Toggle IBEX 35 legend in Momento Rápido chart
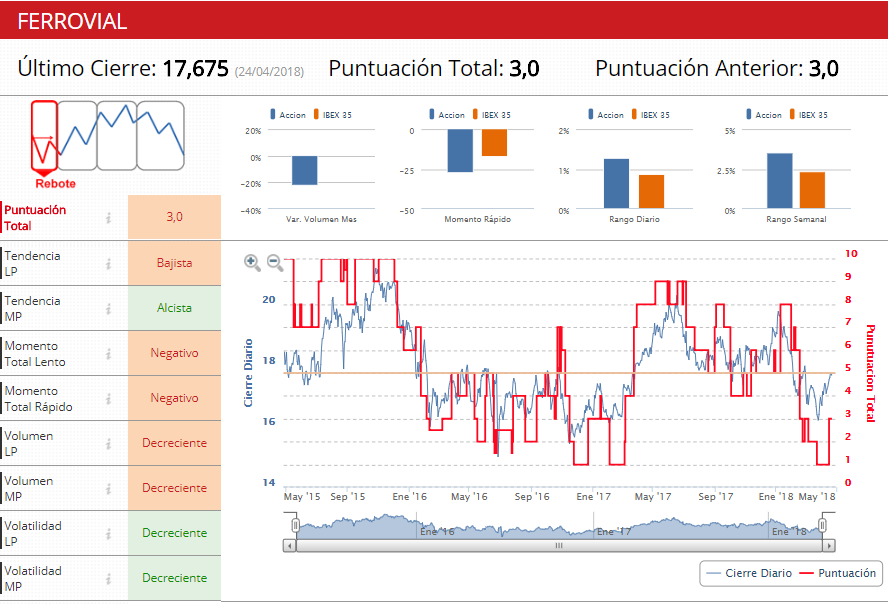This screenshot has height=604, width=890. pyautogui.click(x=492, y=115)
